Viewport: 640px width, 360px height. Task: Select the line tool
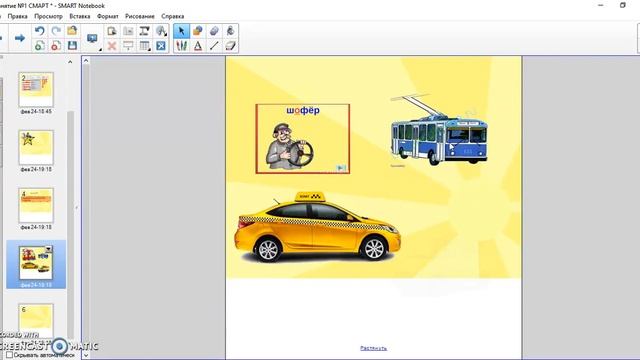tap(214, 46)
